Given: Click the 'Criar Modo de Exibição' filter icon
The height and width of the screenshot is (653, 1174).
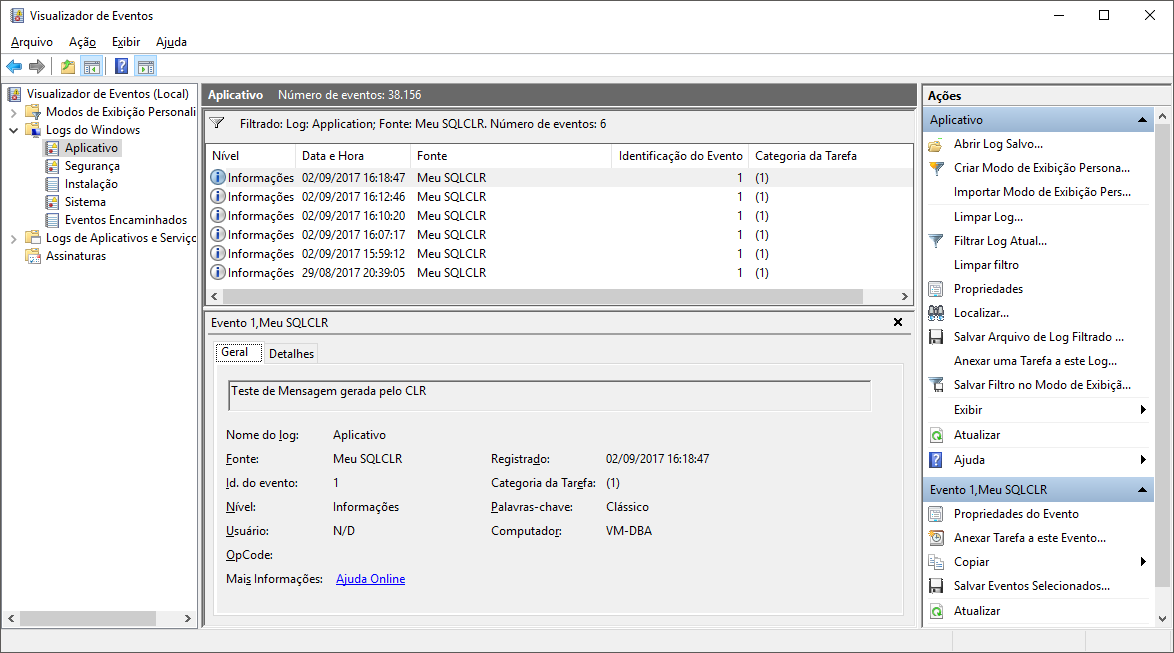Looking at the screenshot, I should click(935, 167).
